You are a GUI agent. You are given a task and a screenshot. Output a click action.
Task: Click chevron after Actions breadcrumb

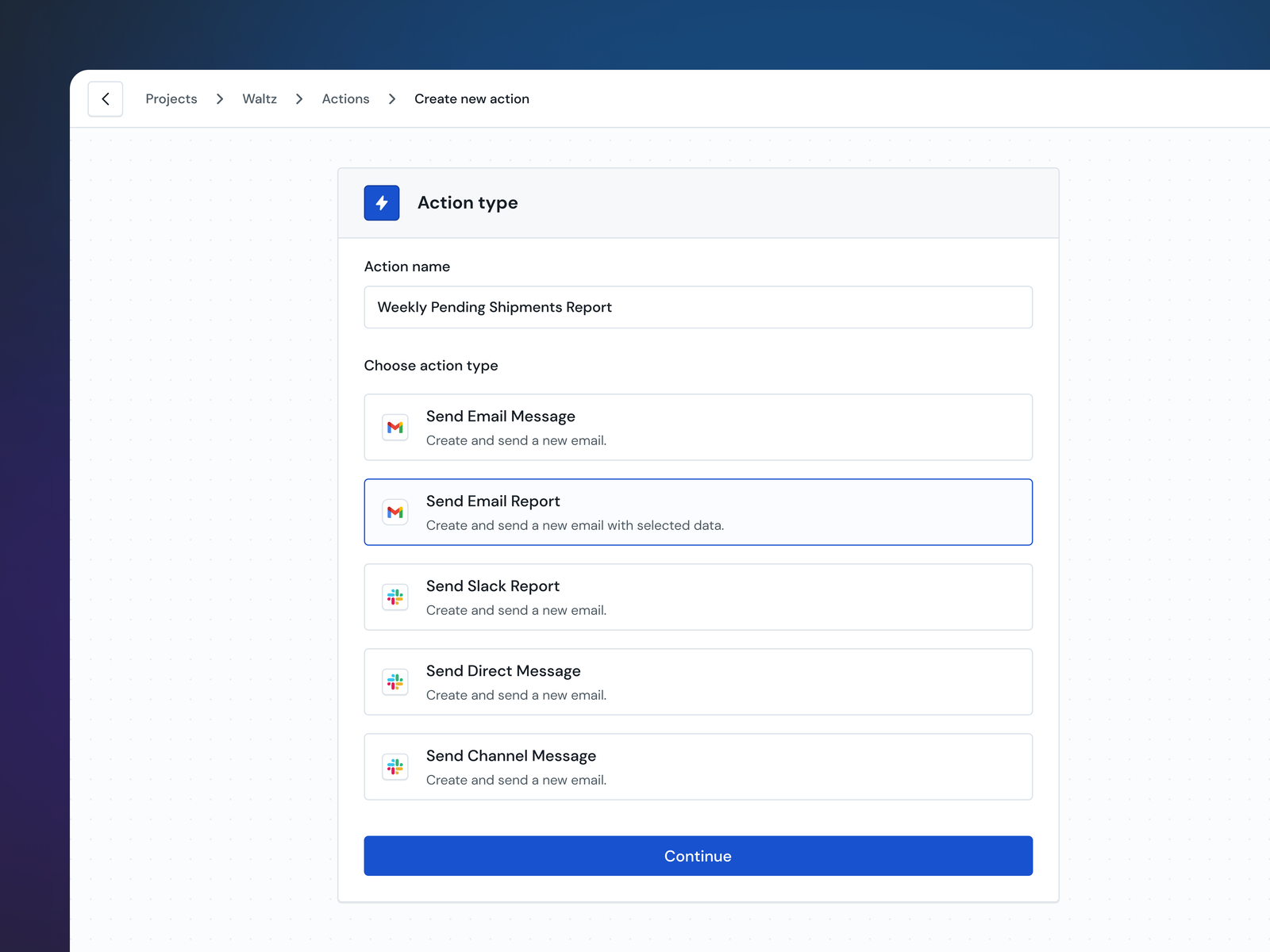click(392, 99)
